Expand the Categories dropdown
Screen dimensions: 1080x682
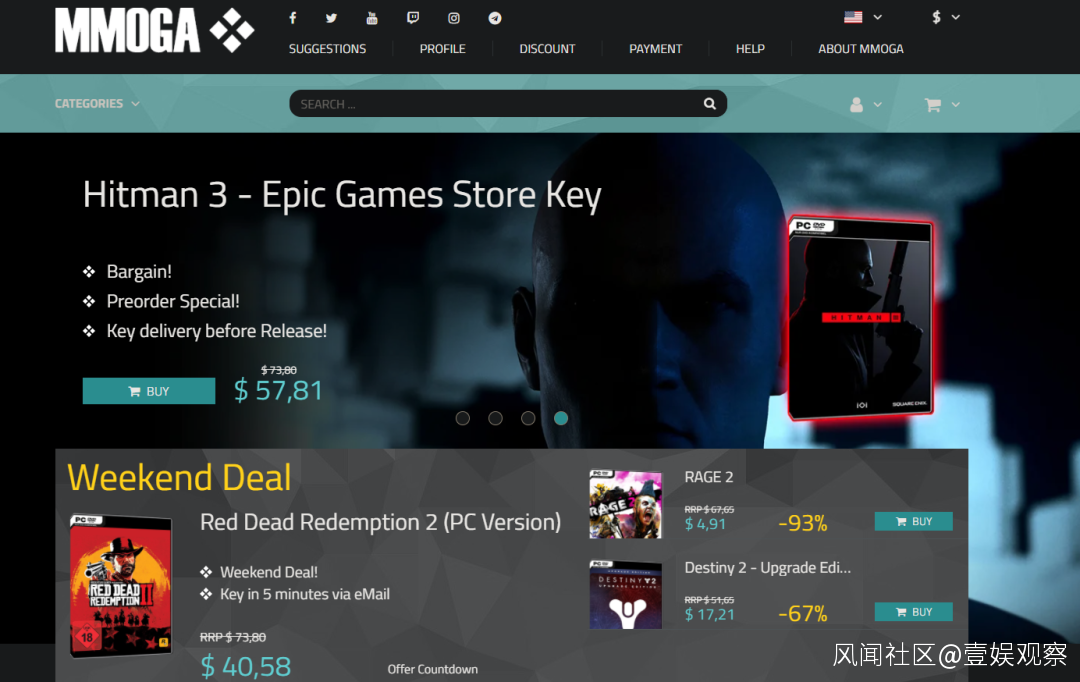[x=97, y=103]
